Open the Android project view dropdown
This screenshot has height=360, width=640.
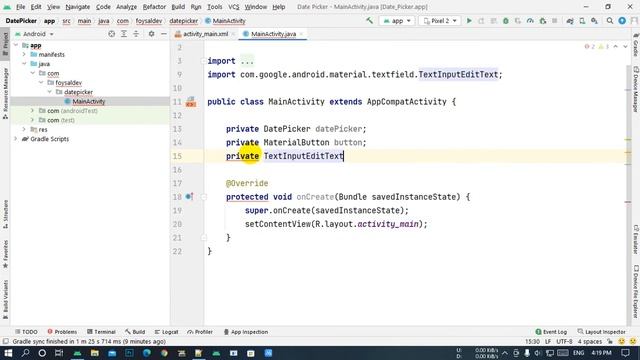tap(34, 34)
